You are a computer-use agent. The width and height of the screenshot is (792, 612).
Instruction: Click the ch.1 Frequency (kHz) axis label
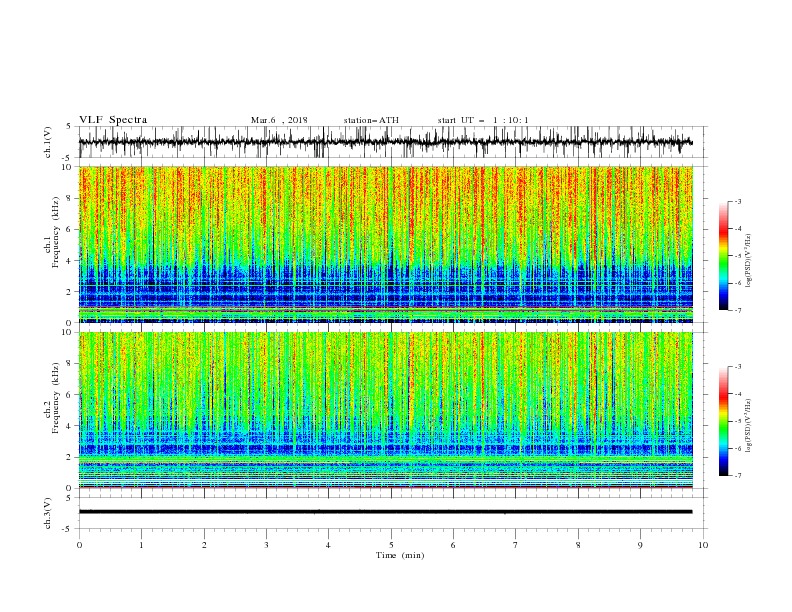coord(56,232)
